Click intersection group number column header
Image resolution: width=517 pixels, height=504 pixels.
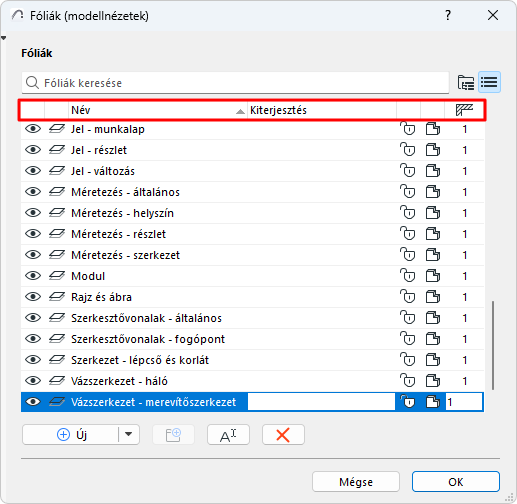click(464, 110)
